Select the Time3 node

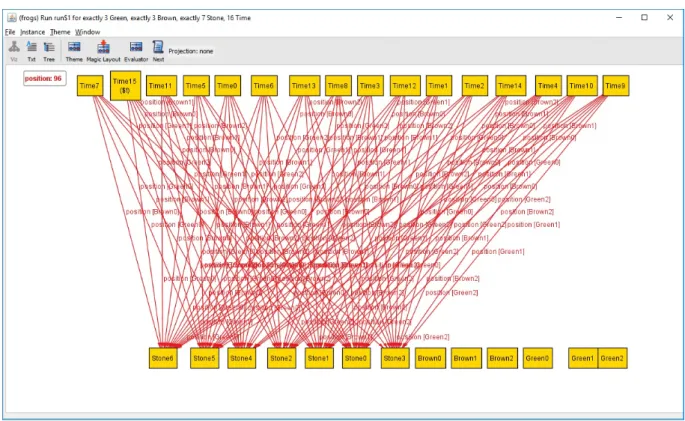tap(370, 86)
